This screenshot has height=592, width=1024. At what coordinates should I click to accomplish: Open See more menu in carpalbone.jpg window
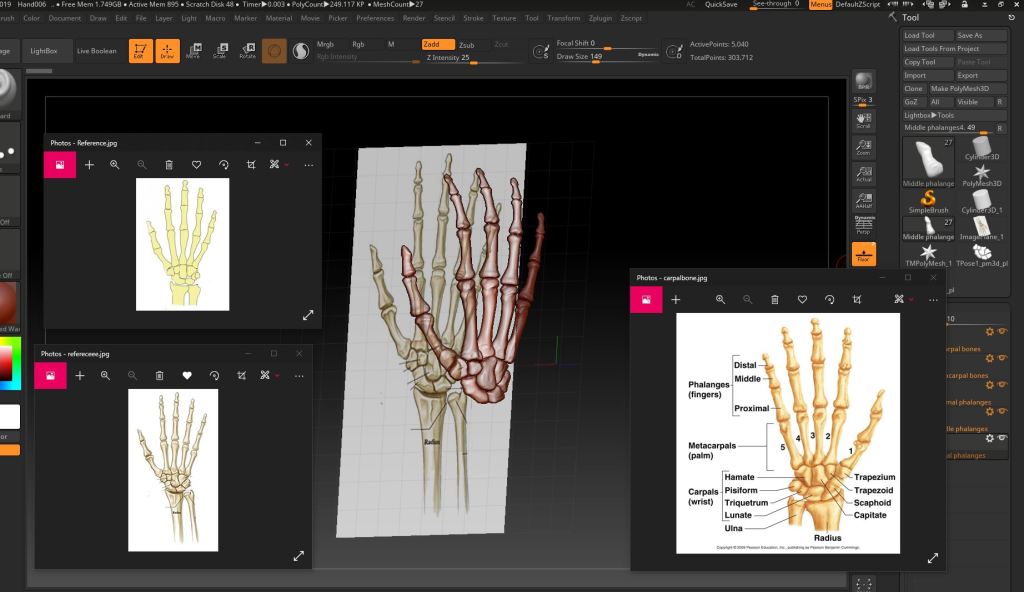[933, 299]
